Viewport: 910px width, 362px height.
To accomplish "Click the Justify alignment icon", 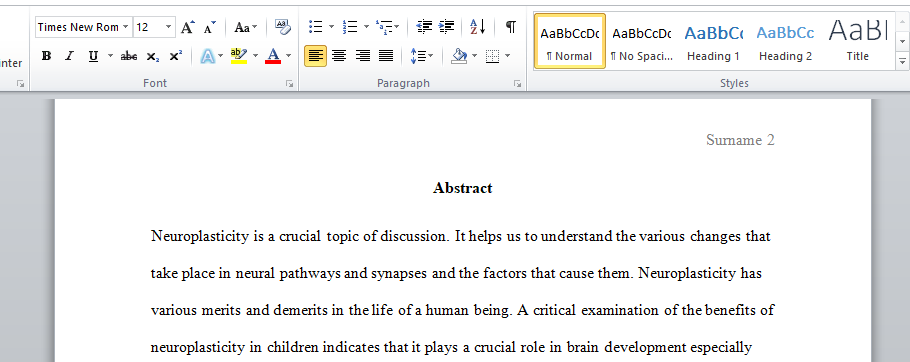I will 386,56.
